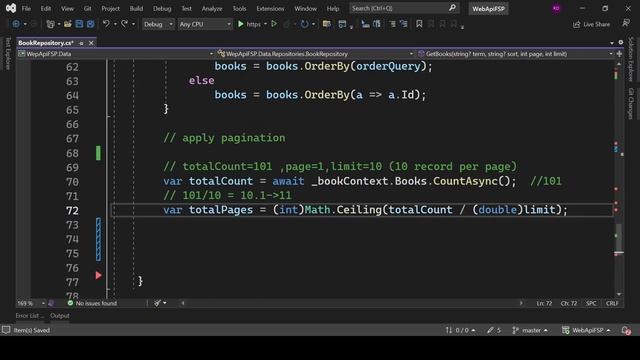Open the Edit menu
640x360 pixels.
[46, 9]
